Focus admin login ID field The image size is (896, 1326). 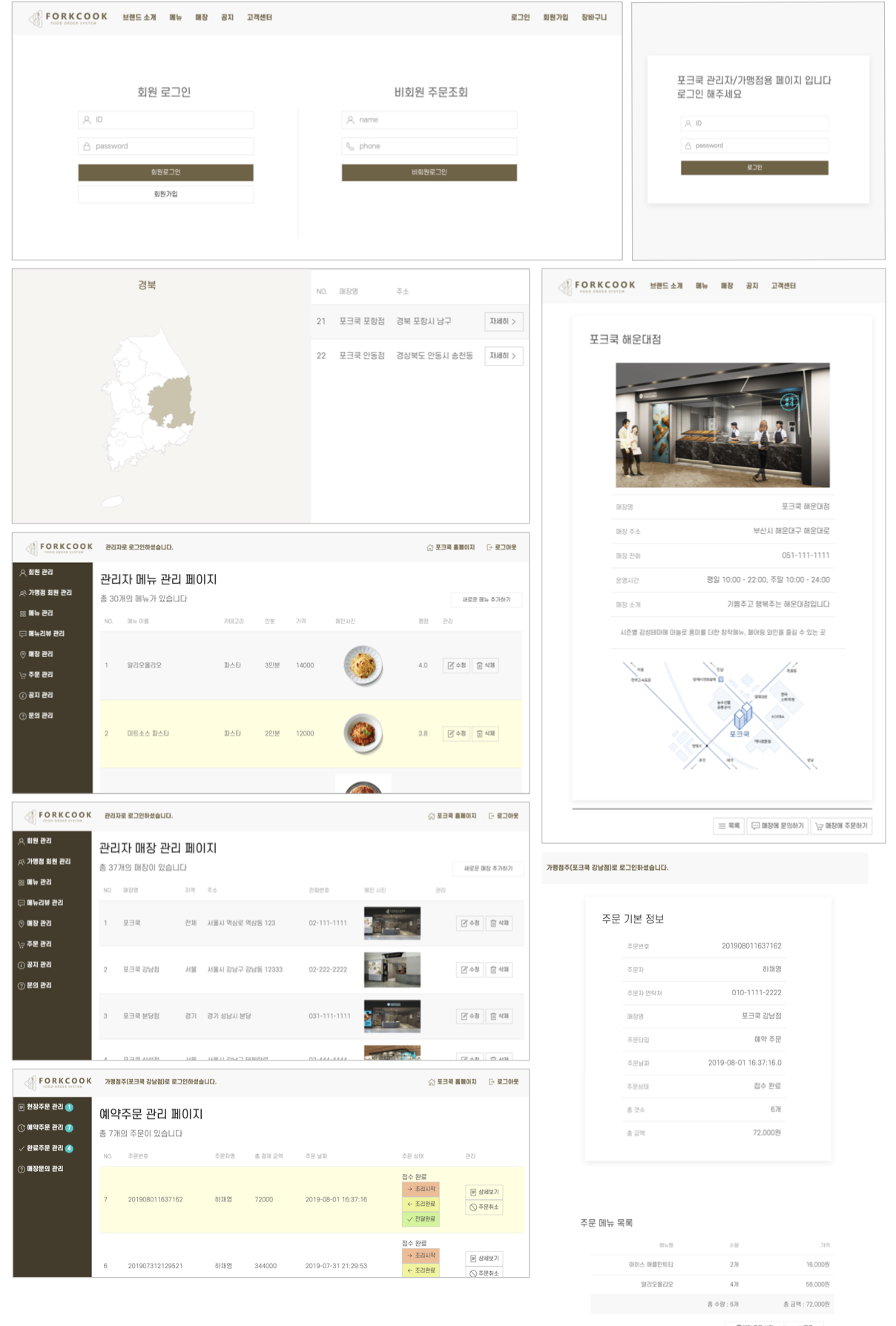pyautogui.click(x=754, y=124)
